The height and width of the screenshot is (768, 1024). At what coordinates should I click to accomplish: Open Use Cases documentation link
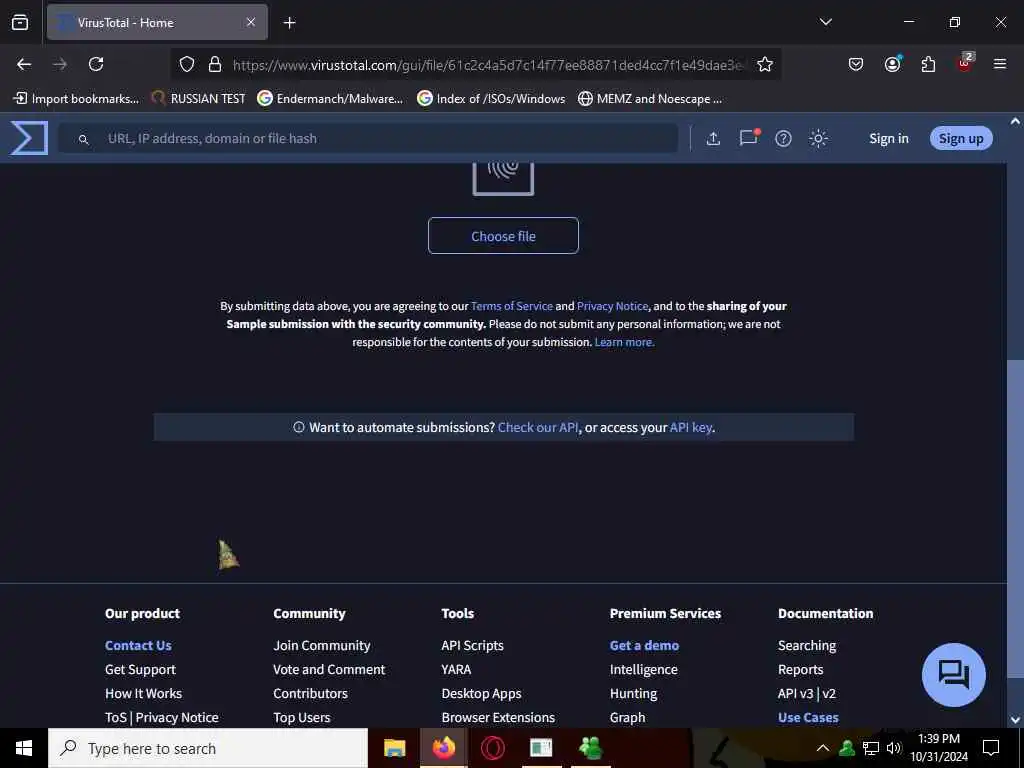click(x=808, y=717)
